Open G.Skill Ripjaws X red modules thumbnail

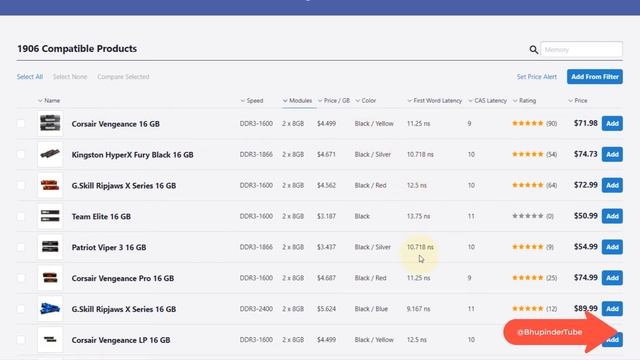50,185
